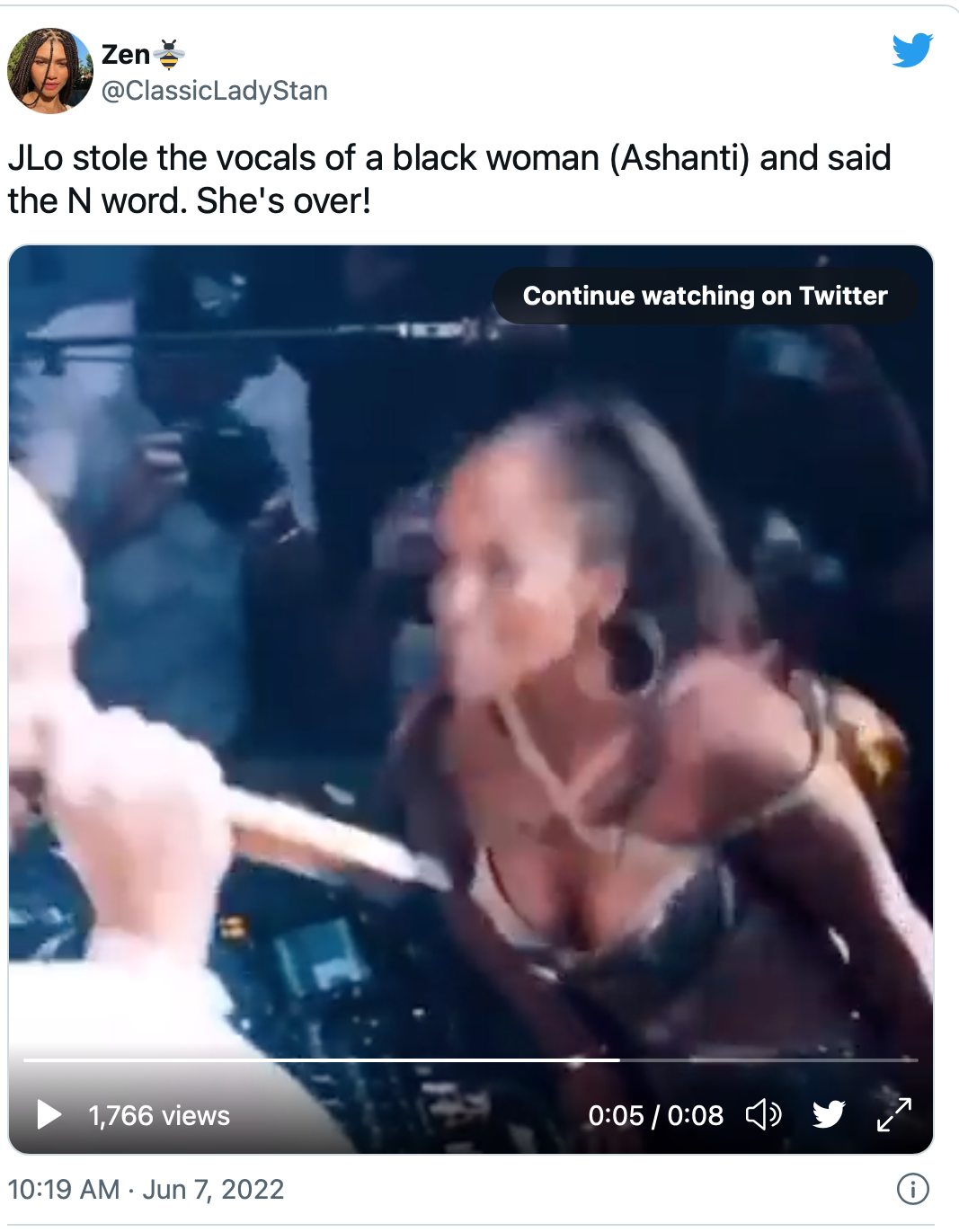Click the display name Zen

click(126, 55)
